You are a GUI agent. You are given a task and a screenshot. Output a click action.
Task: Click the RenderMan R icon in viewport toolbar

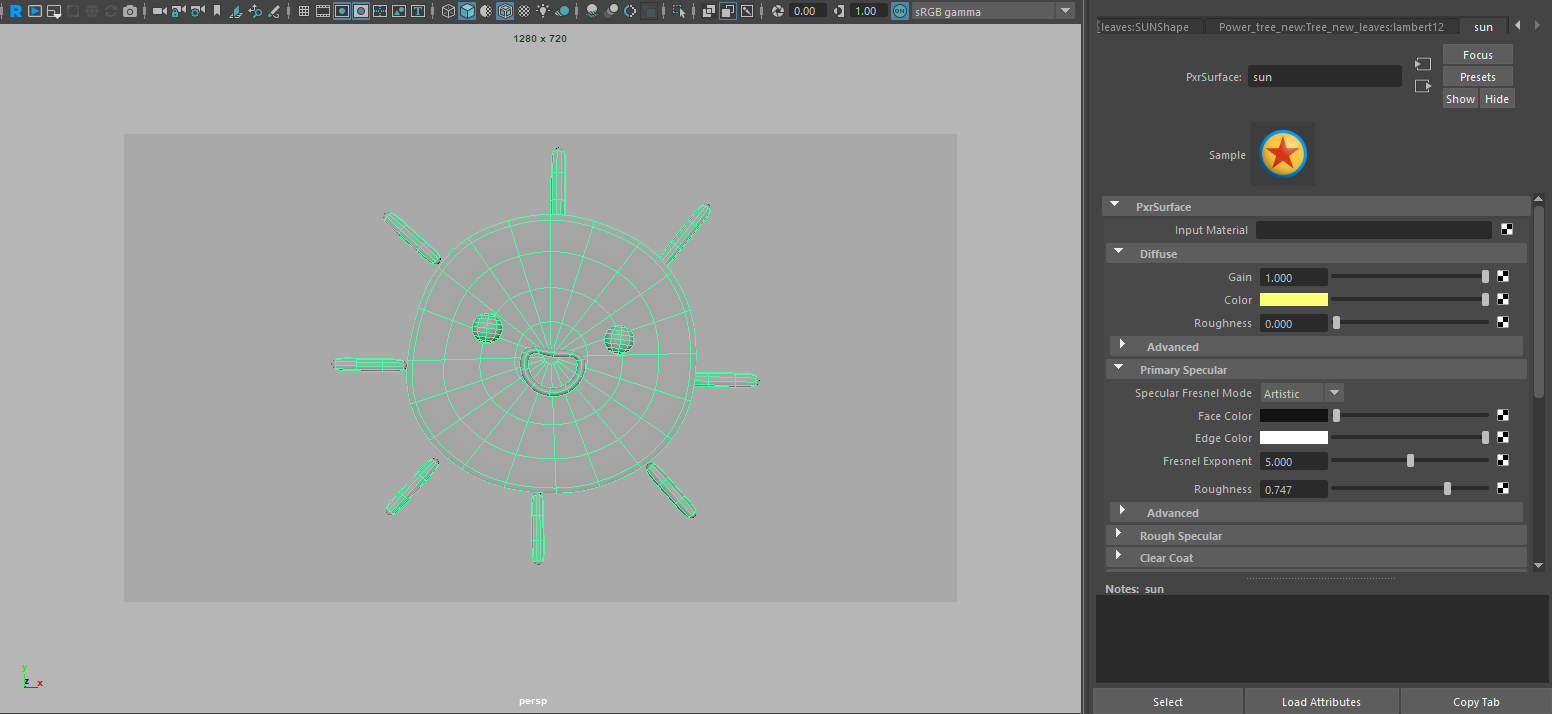(16, 11)
